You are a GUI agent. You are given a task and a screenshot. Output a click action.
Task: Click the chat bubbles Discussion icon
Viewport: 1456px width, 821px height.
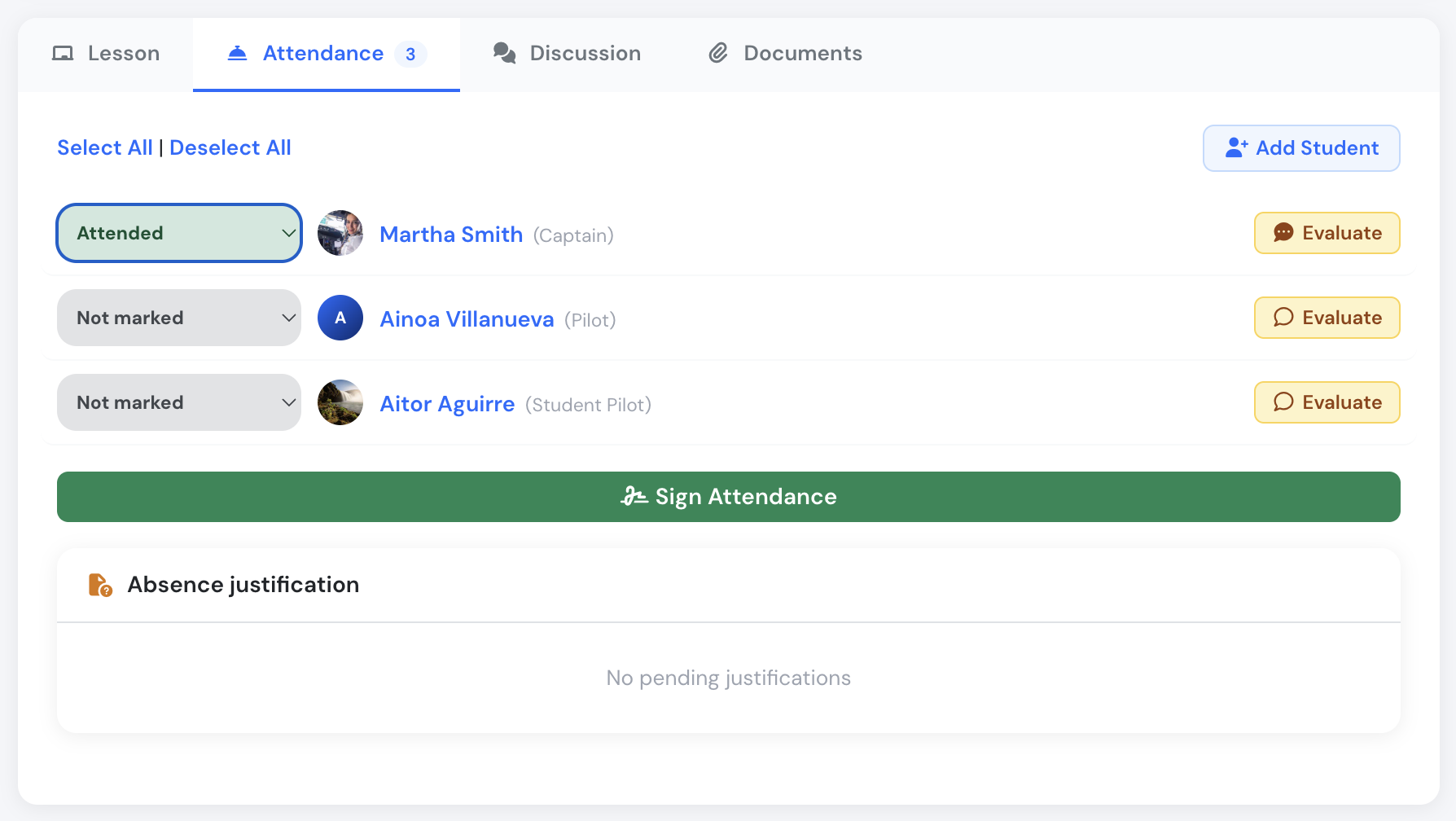click(x=505, y=53)
